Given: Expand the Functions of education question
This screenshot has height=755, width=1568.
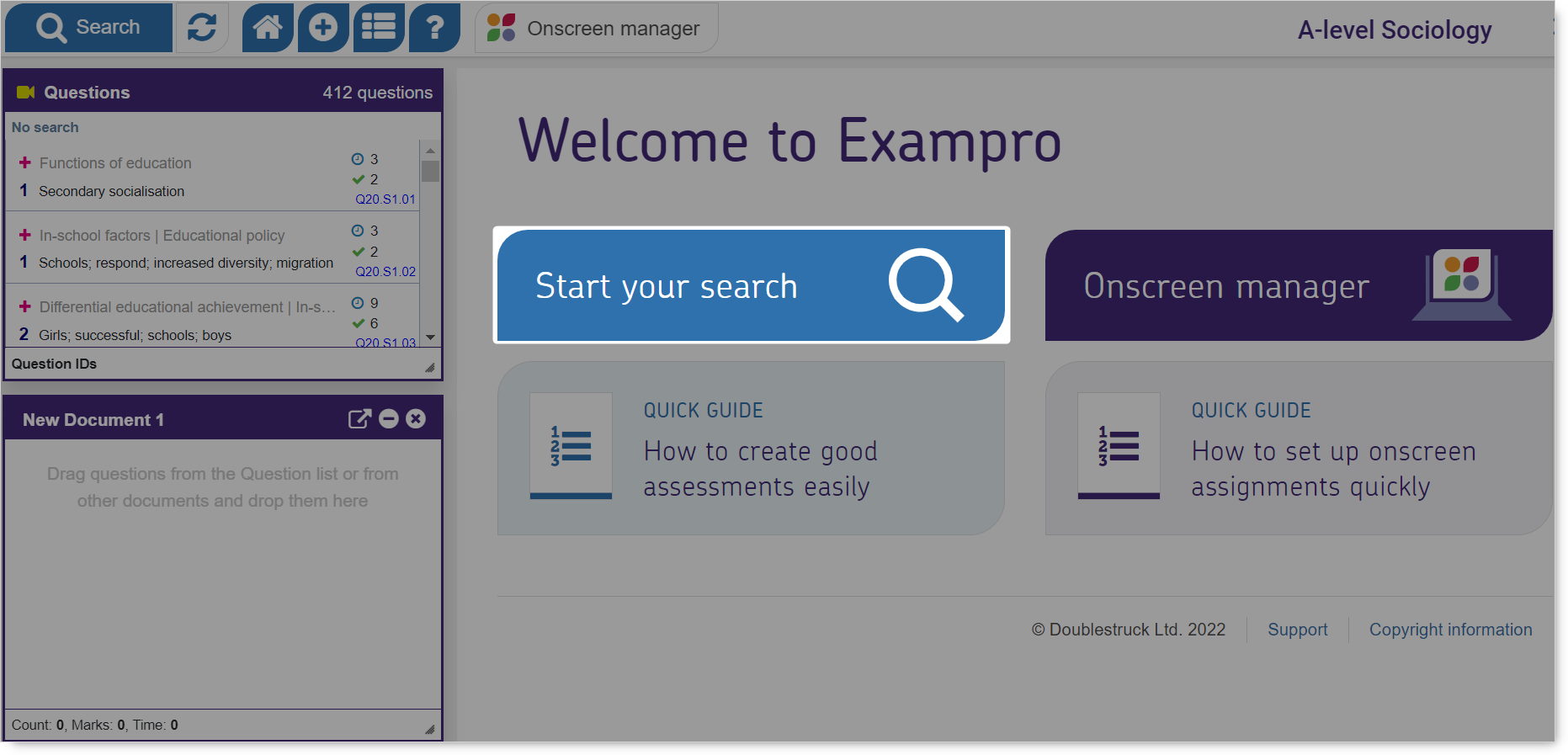Looking at the screenshot, I should pyautogui.click(x=25, y=162).
